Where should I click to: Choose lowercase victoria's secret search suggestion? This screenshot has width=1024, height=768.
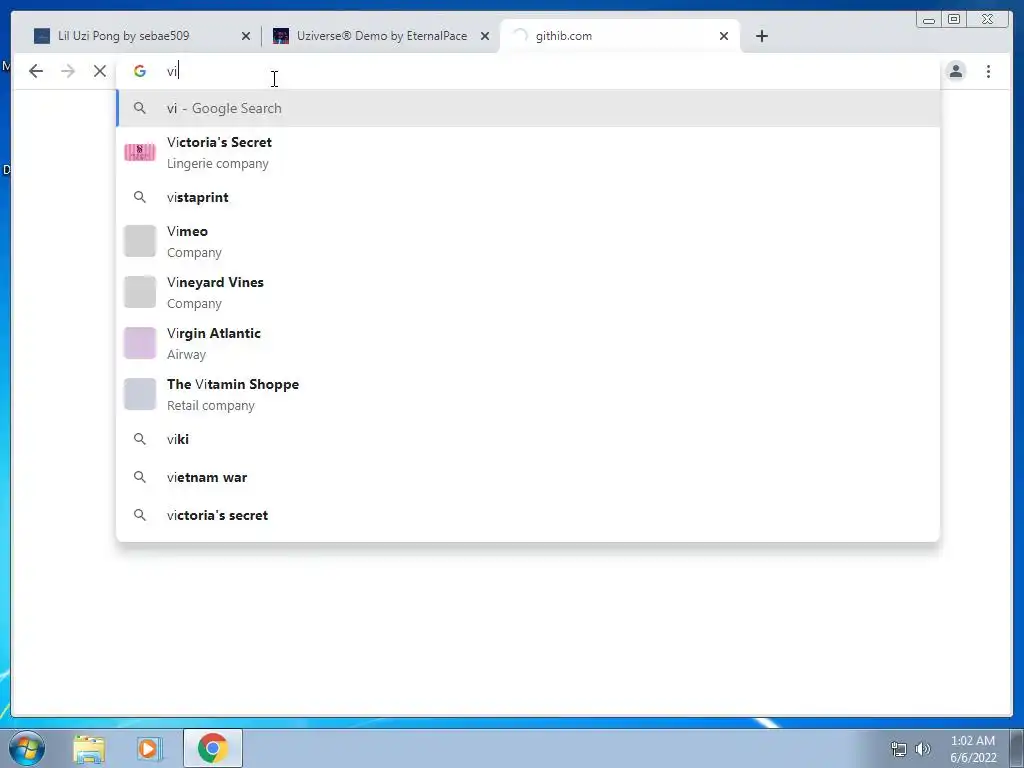[x=528, y=515]
